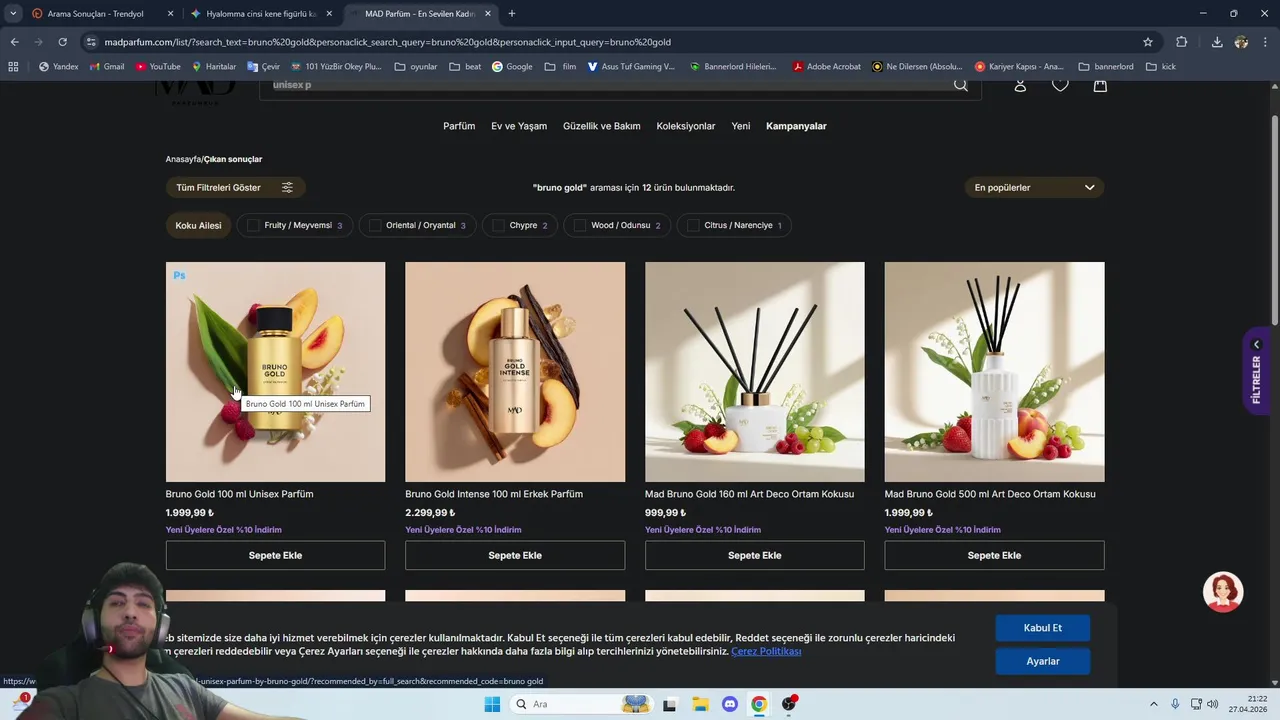Open the apps grid in bookmarks bar
This screenshot has width=1280, height=720.
pos(13,67)
